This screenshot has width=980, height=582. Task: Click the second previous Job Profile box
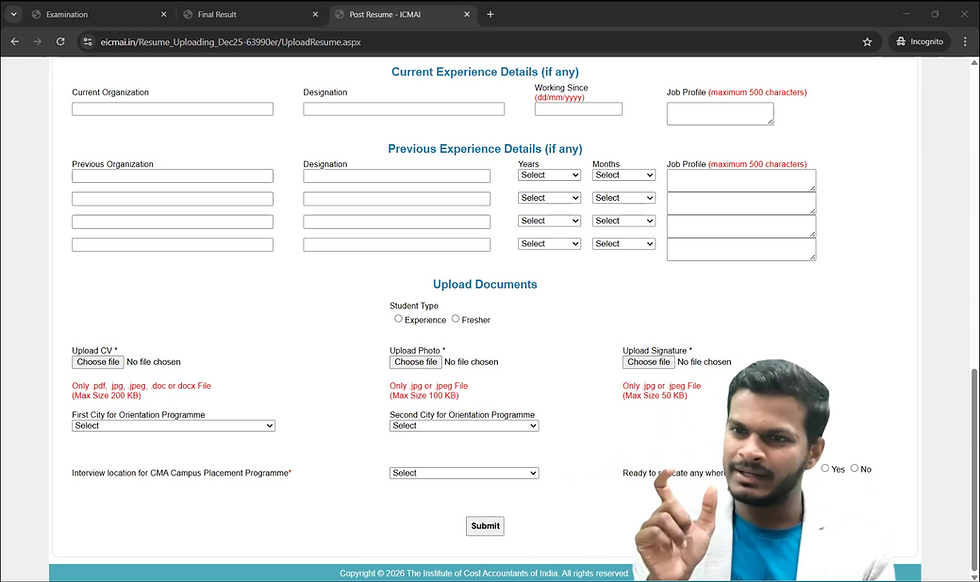pos(741,203)
